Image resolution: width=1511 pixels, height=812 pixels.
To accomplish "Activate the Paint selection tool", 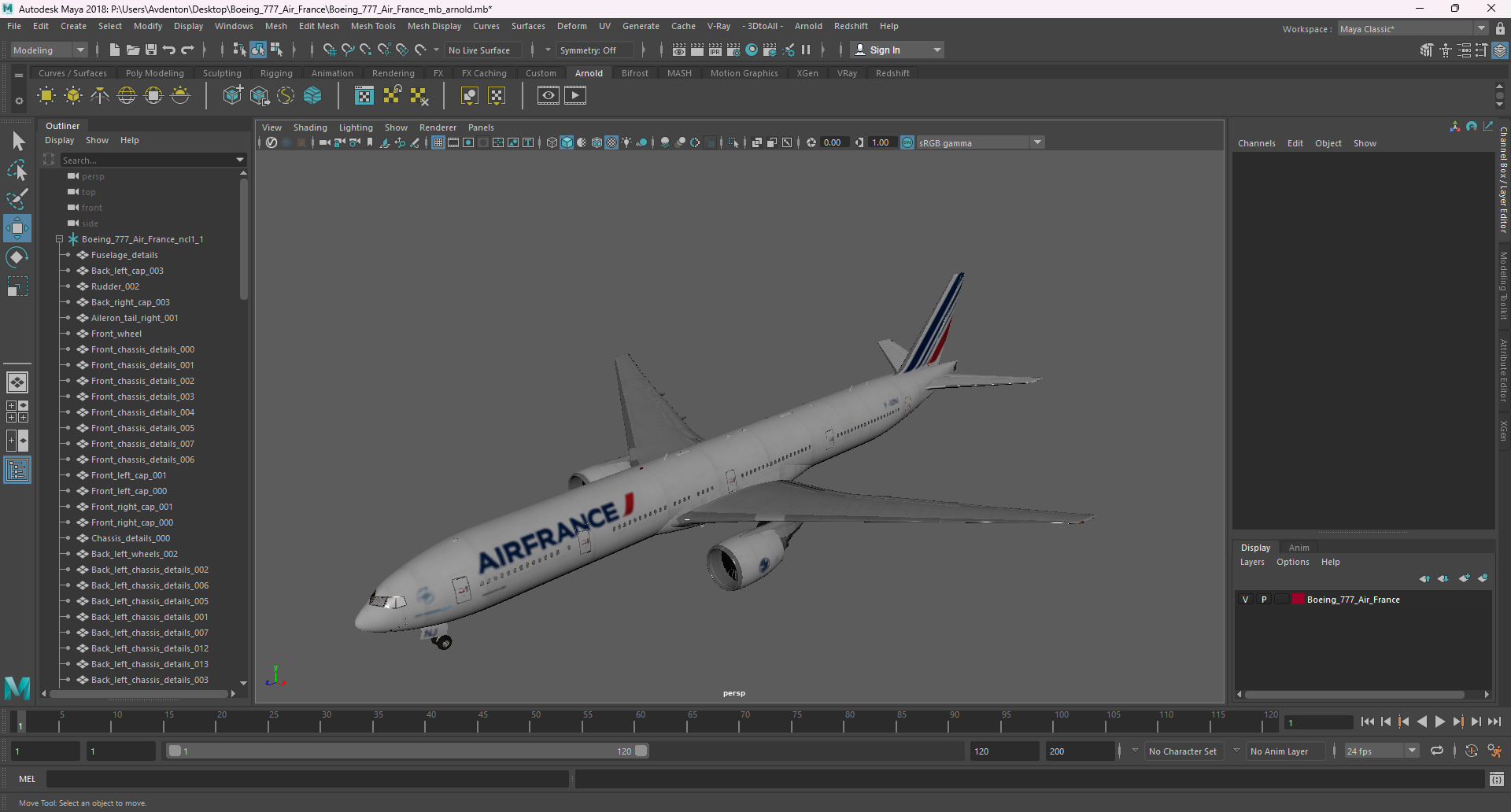I will click(17, 198).
